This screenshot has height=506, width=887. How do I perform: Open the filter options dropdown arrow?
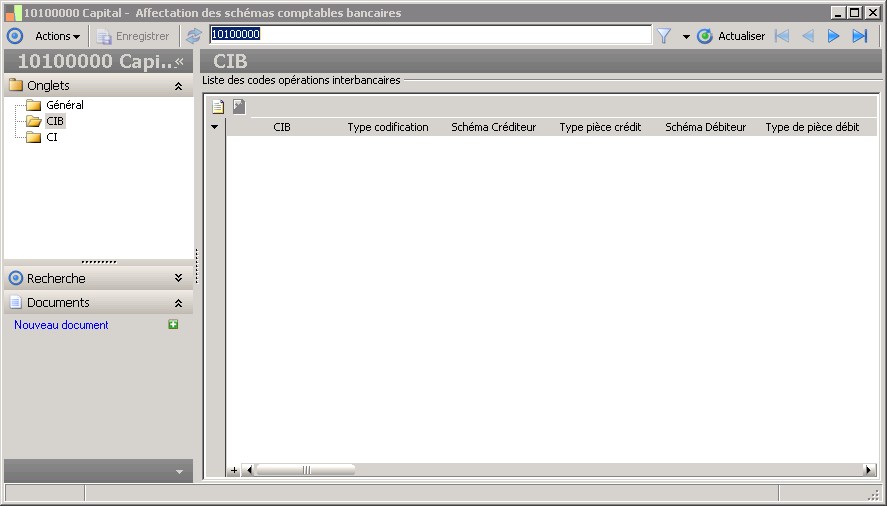pos(686,37)
